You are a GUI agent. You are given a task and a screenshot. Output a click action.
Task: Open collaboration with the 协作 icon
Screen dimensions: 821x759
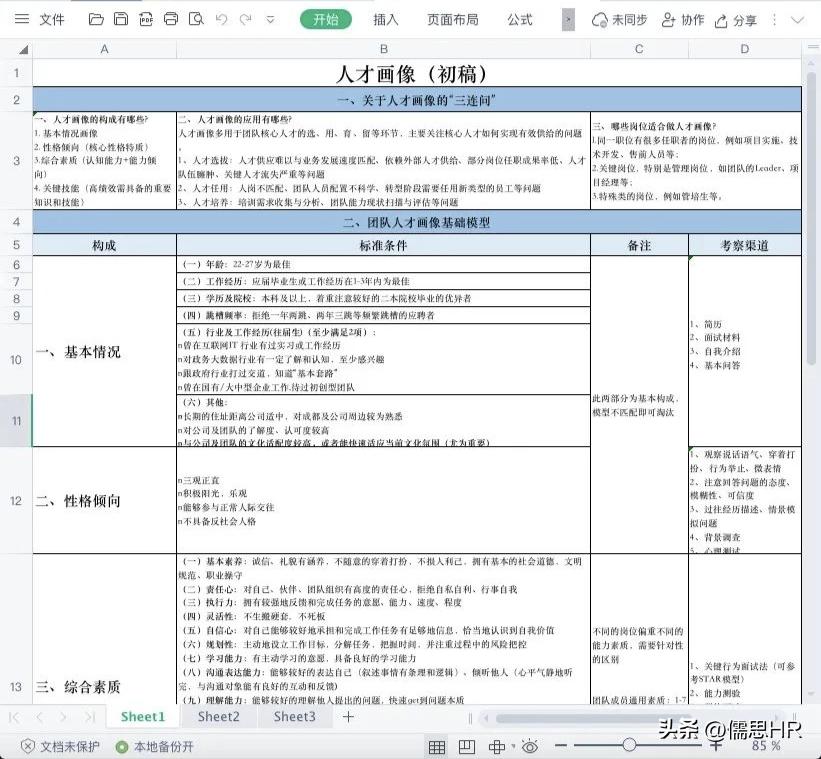(x=684, y=18)
